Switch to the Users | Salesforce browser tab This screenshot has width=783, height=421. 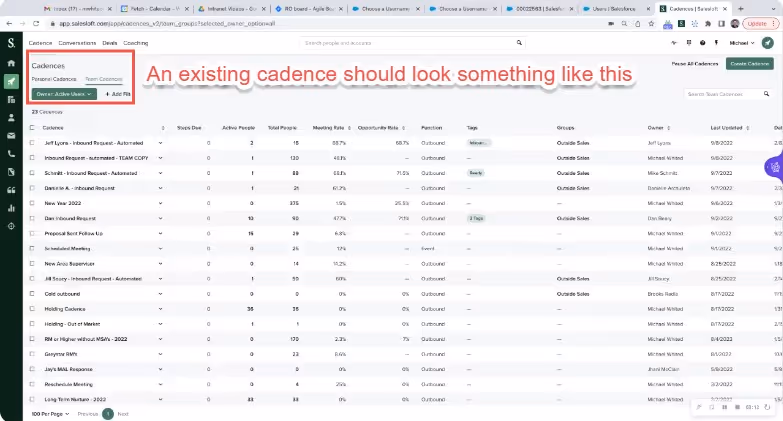coord(614,8)
